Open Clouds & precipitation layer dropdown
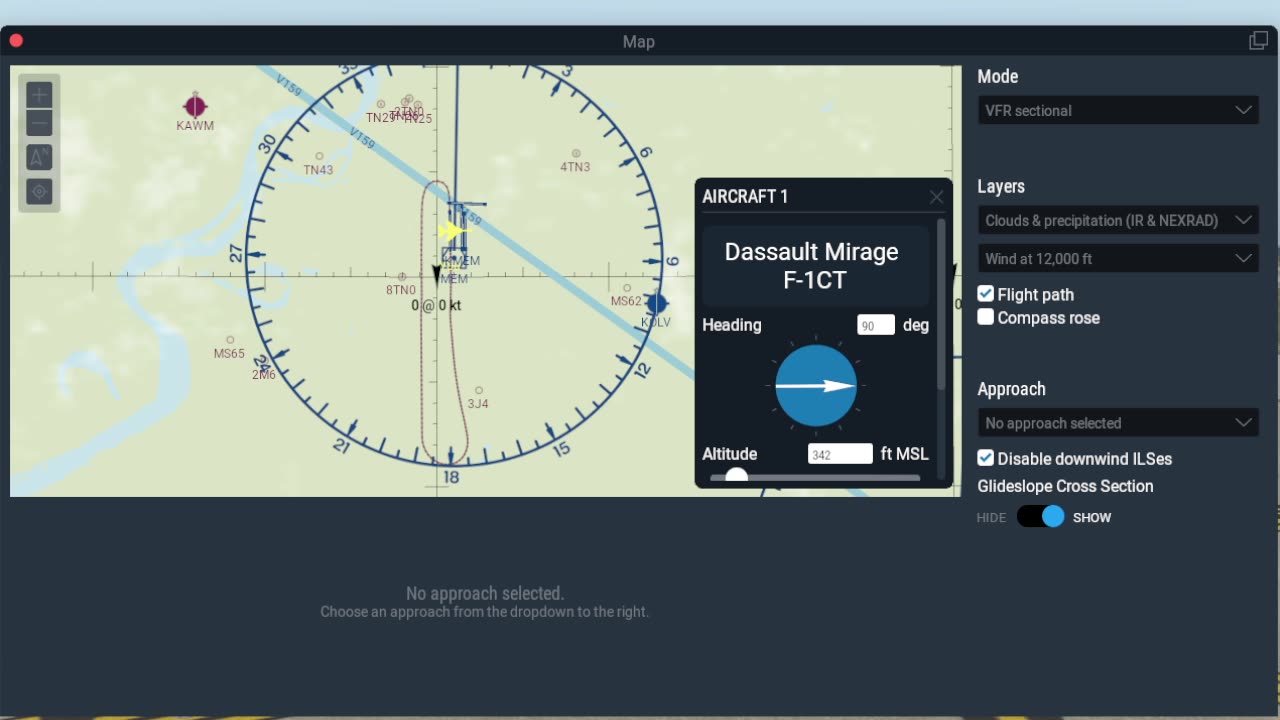 point(1118,220)
